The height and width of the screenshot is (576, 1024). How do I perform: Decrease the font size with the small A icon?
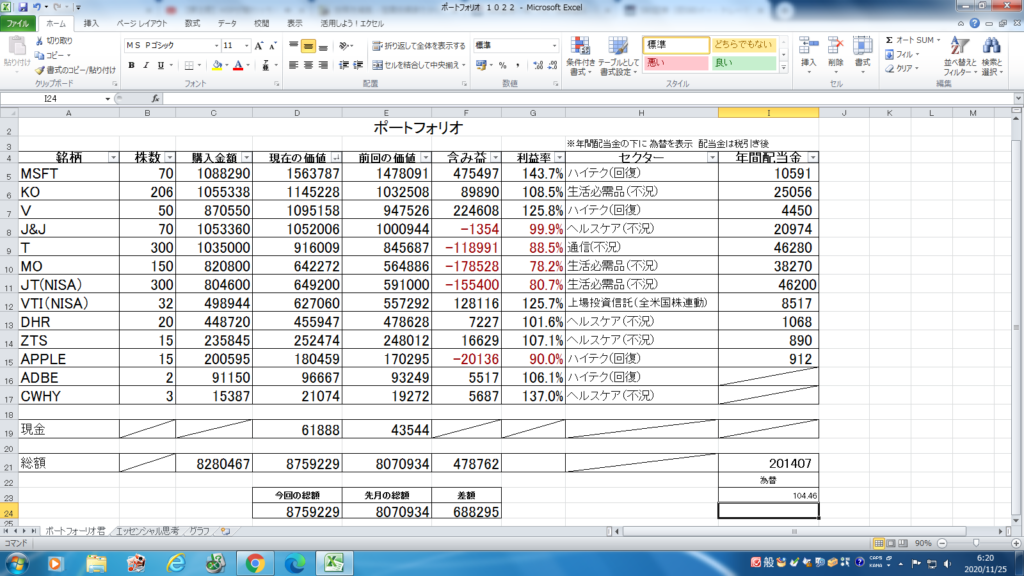pos(273,46)
